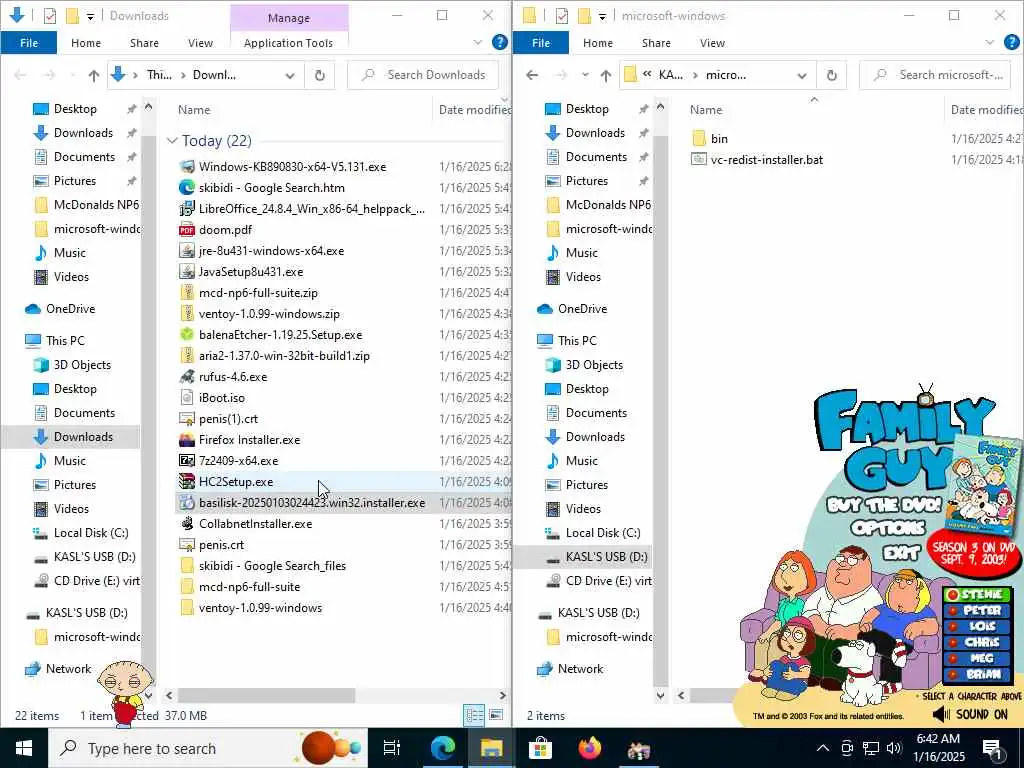Click OPTIONS on Family Guy app
1024x768 pixels.
pyautogui.click(x=888, y=528)
